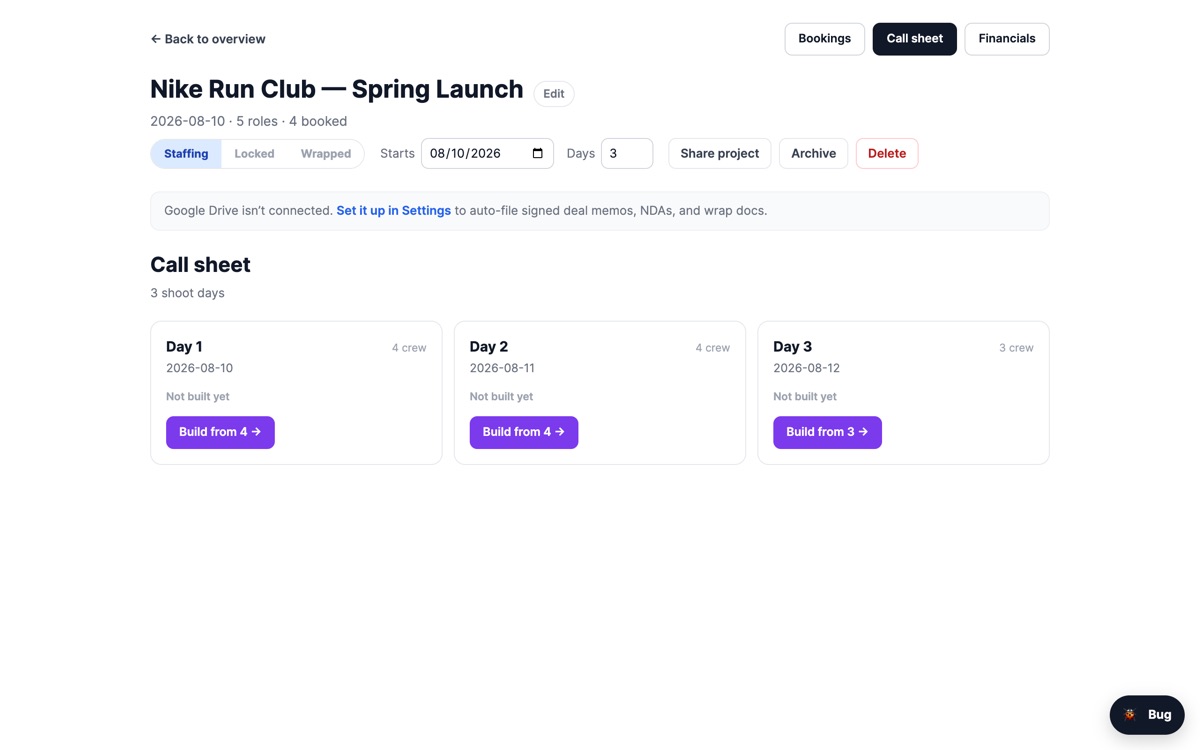Open the Financials tab
This screenshot has height=750, width=1200.
pyautogui.click(x=1006, y=39)
